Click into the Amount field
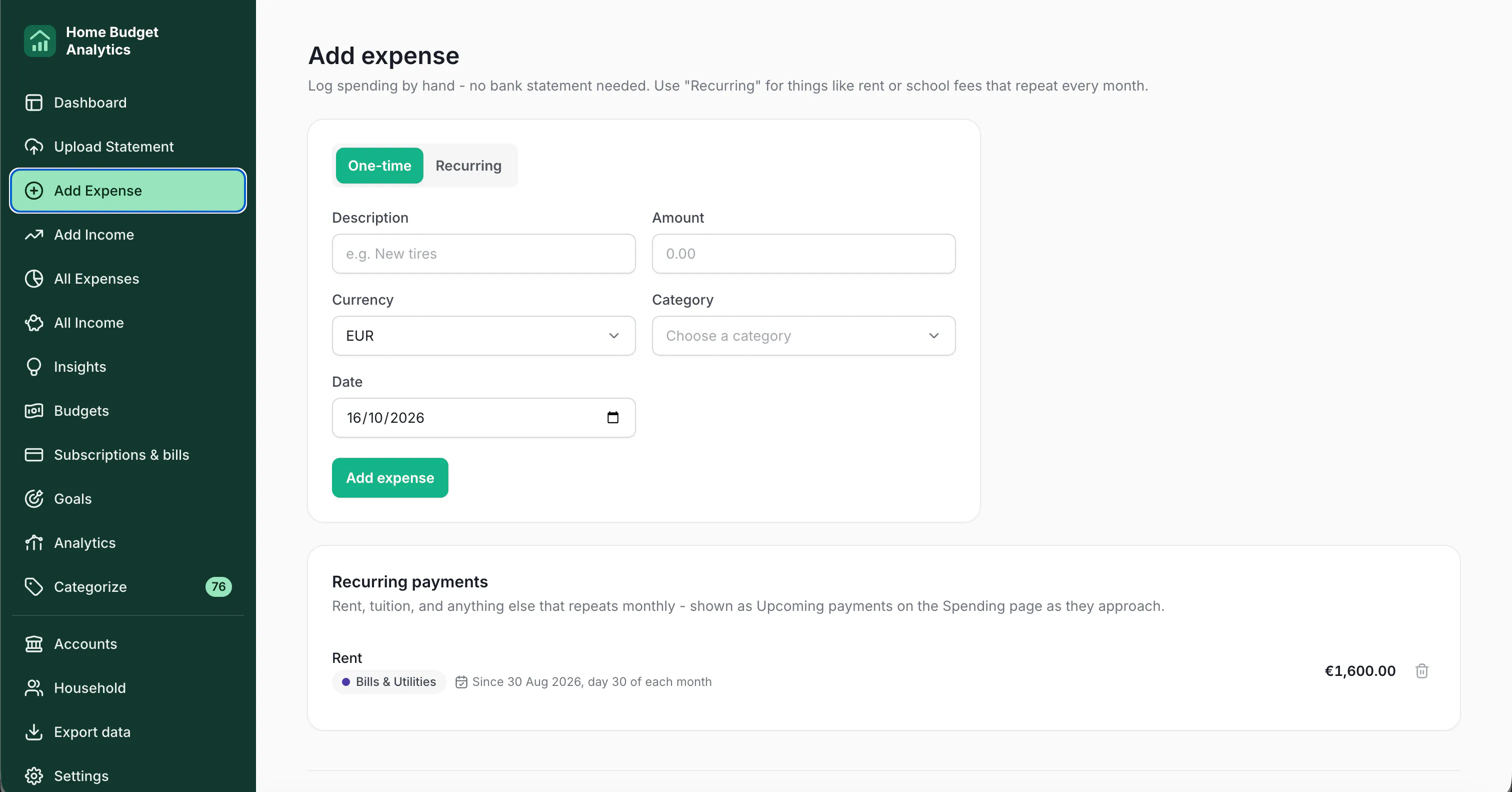Screen dimensions: 1512x792 [x=803, y=254]
